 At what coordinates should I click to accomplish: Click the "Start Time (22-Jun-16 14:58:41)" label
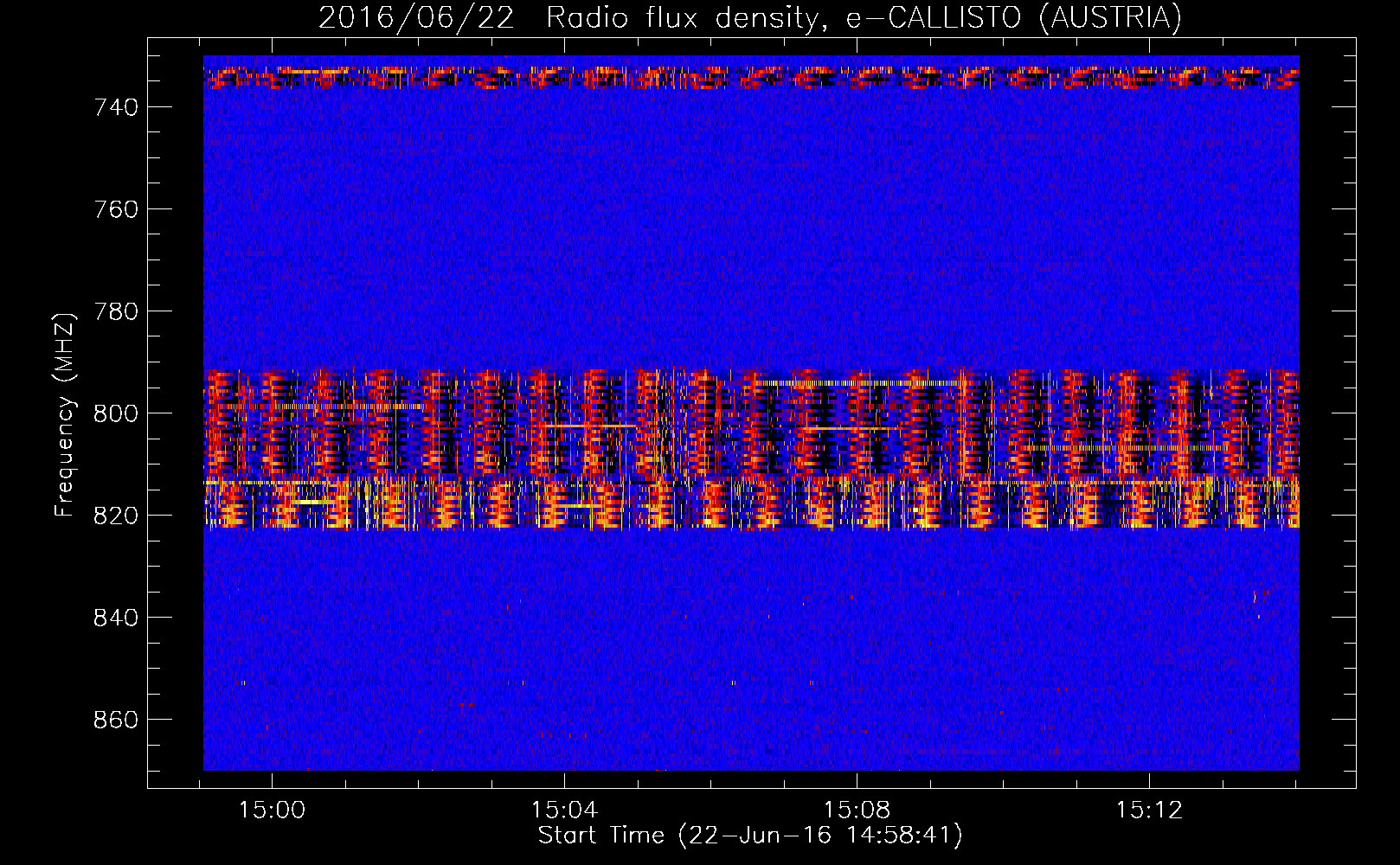[750, 836]
